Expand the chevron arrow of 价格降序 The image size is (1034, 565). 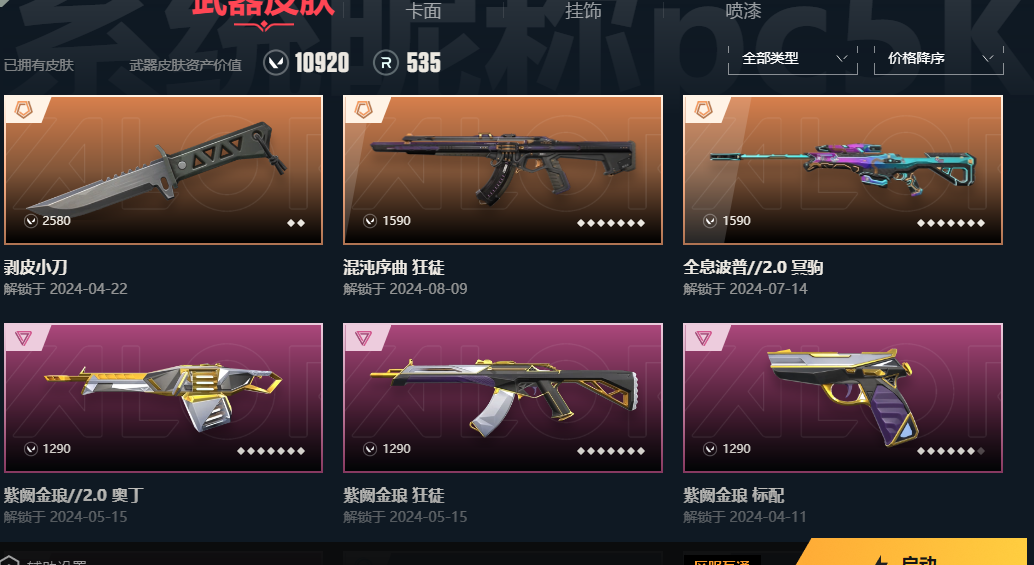[987, 59]
